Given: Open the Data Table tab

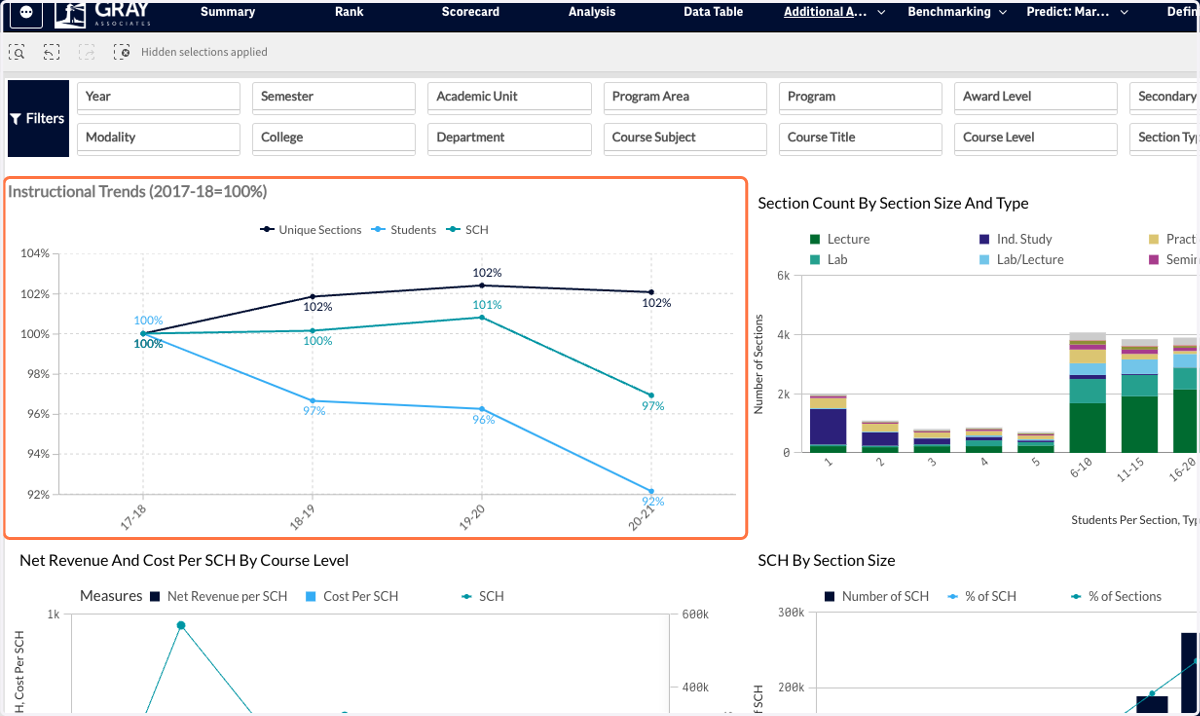Looking at the screenshot, I should 713,12.
